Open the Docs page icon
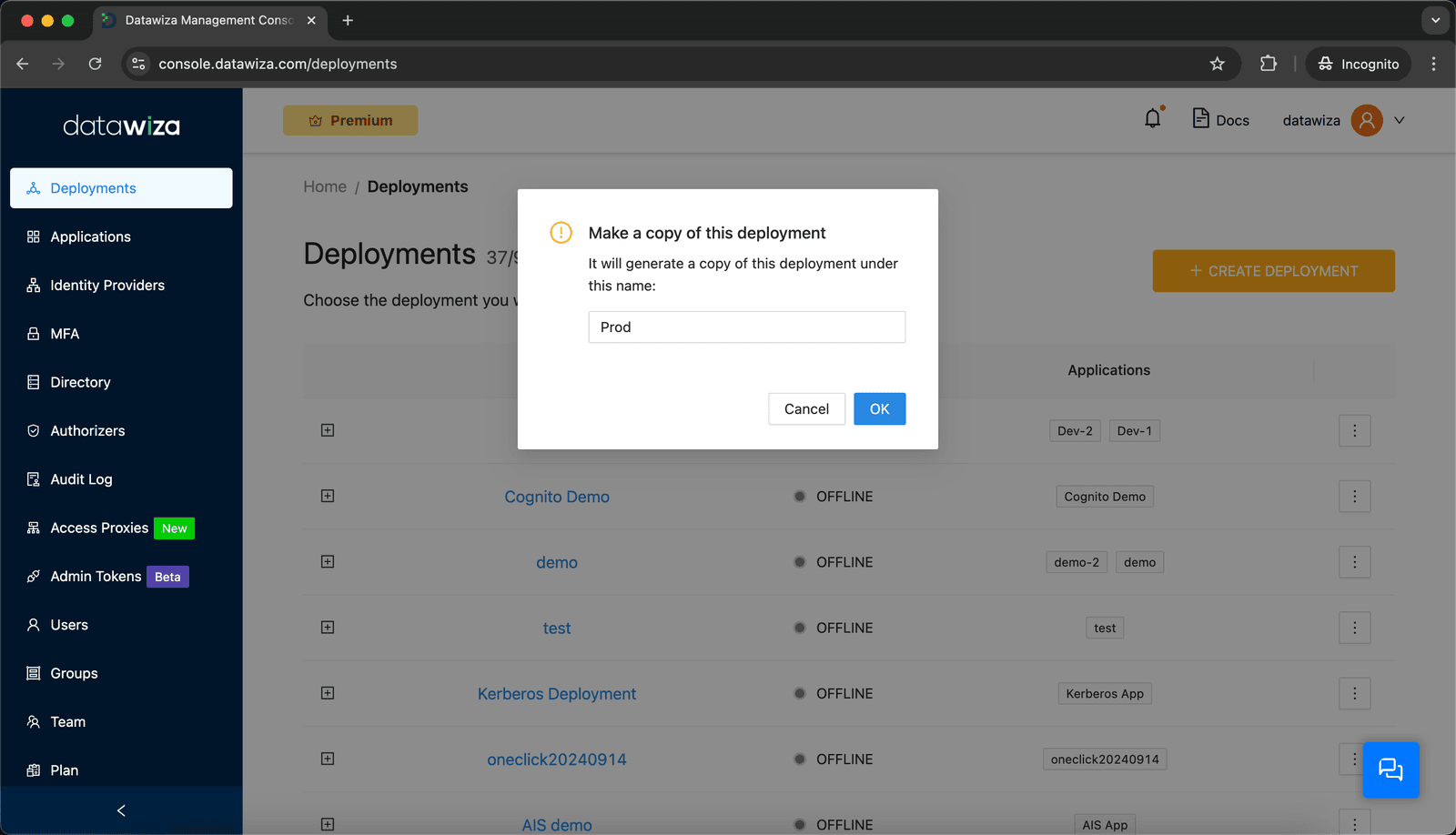1456x835 pixels. [1200, 118]
